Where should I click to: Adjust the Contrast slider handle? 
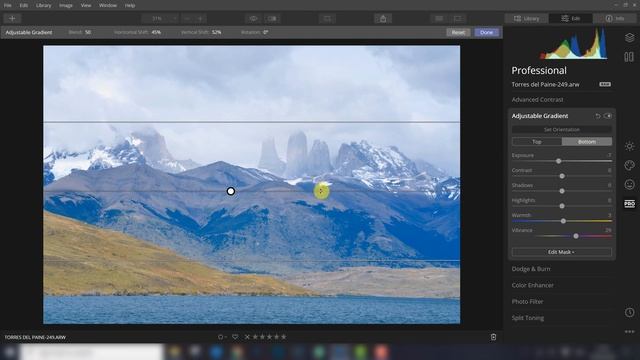[x=562, y=176]
